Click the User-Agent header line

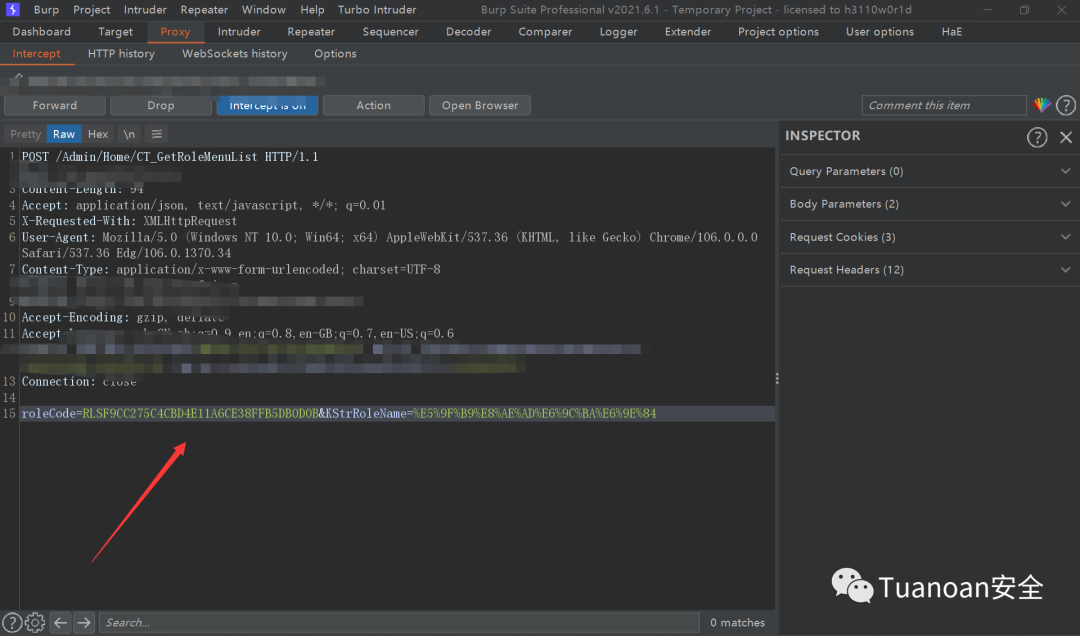(390, 245)
